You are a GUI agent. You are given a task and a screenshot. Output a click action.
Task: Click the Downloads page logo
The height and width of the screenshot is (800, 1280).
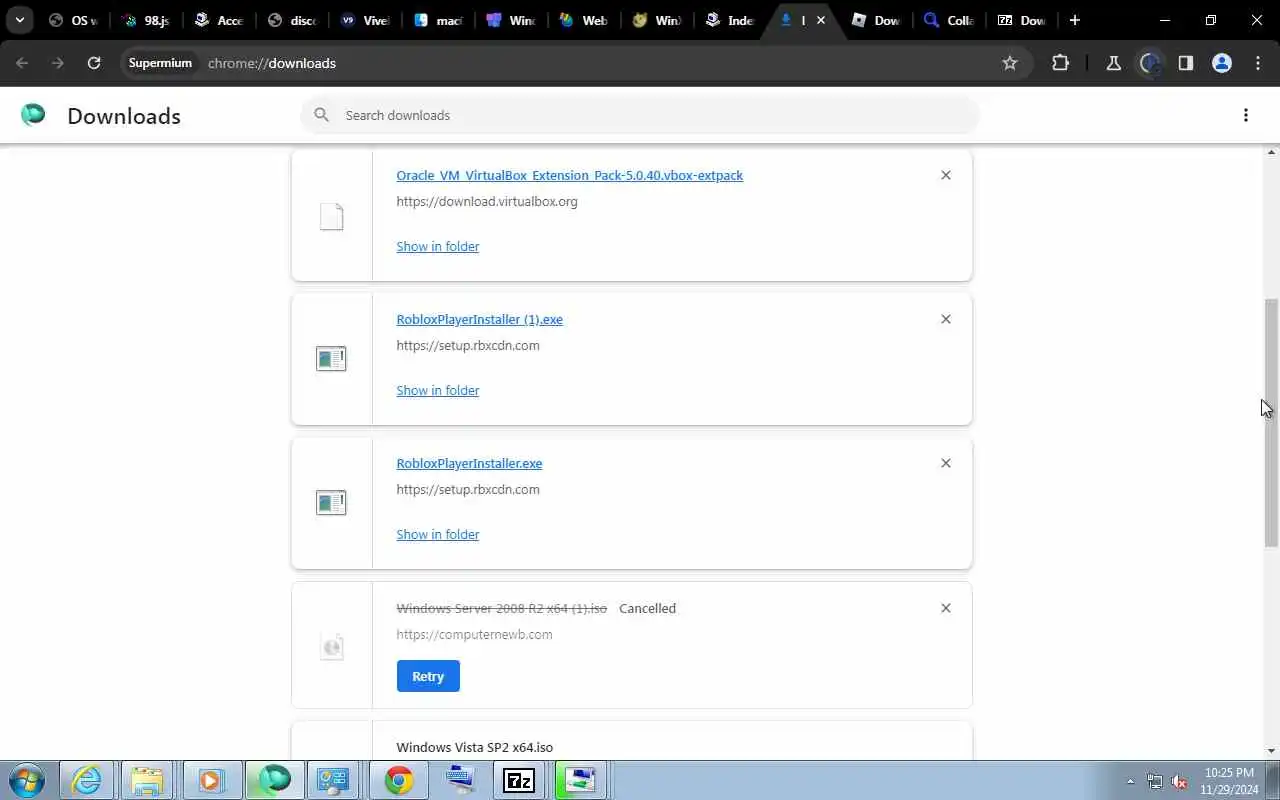point(33,115)
